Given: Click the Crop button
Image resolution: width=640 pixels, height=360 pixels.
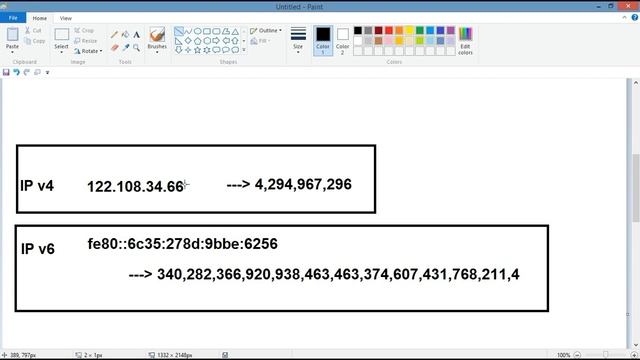Looking at the screenshot, I should click(84, 31).
